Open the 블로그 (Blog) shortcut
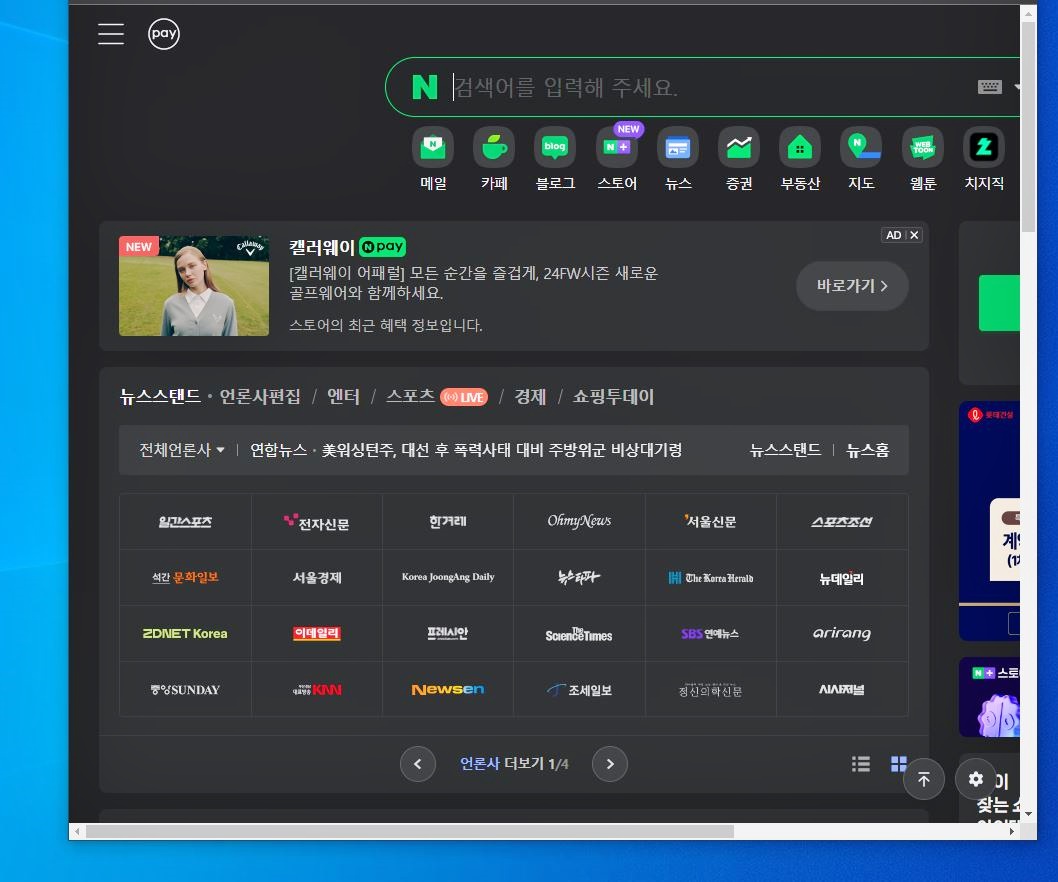The height and width of the screenshot is (882, 1058). pyautogui.click(x=555, y=159)
